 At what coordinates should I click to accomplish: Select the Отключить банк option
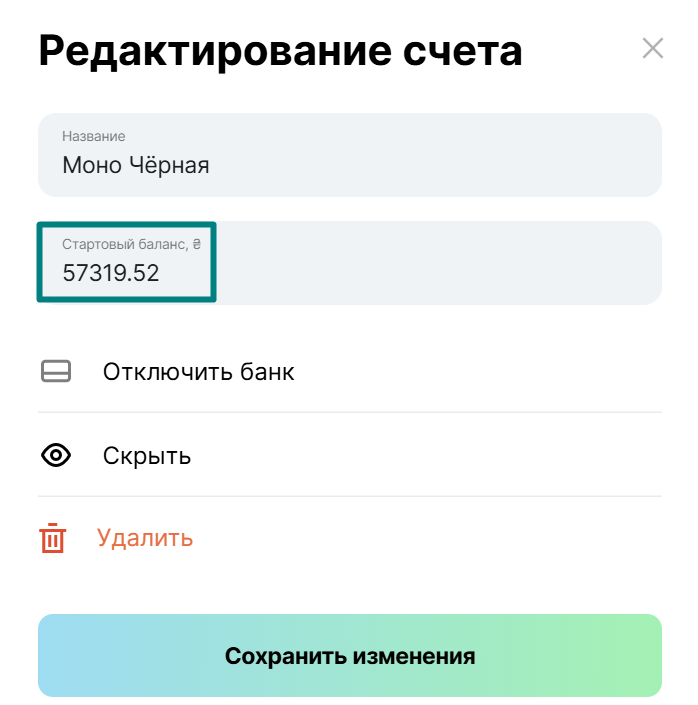[198, 372]
